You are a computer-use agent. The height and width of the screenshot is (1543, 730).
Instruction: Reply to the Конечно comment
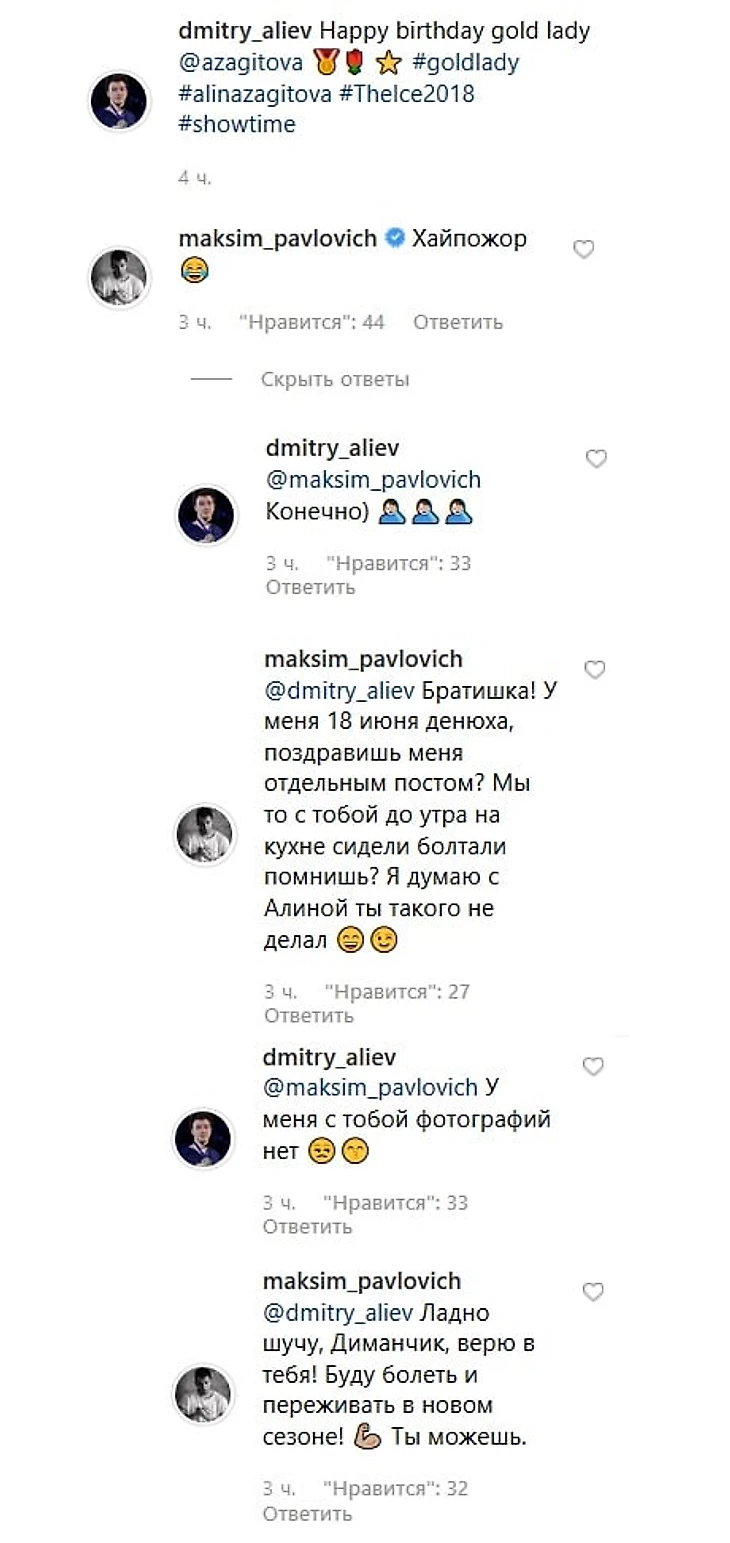[310, 587]
